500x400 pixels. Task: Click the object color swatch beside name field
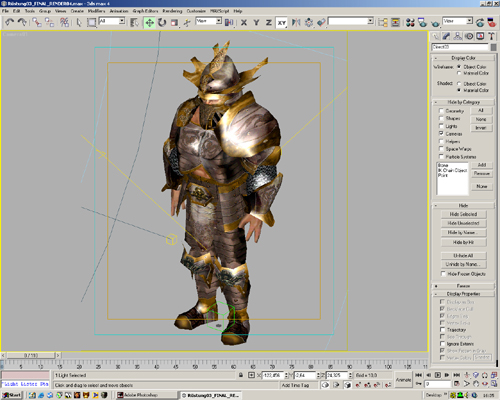pos(493,47)
